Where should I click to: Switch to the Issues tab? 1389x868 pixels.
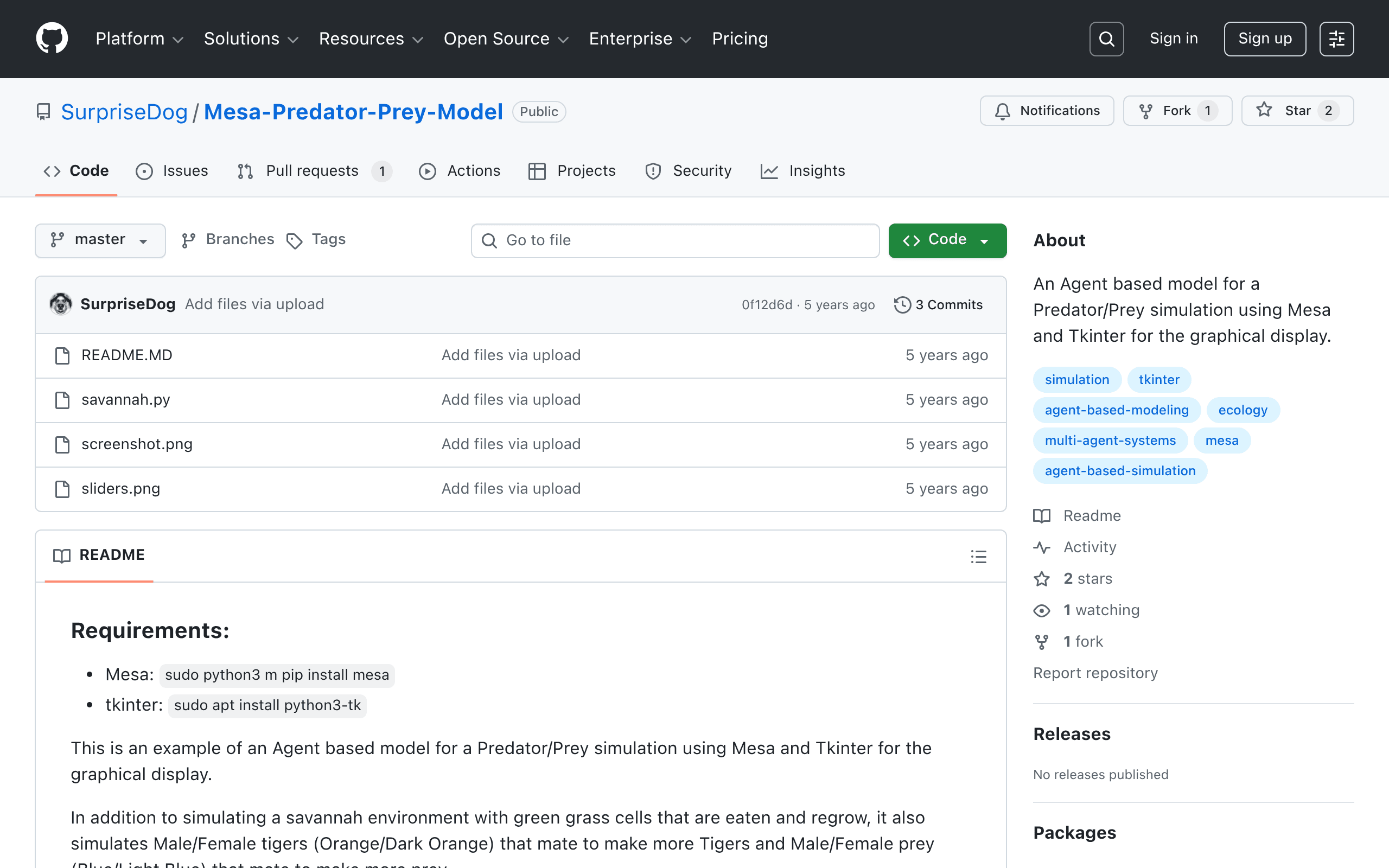tap(172, 170)
